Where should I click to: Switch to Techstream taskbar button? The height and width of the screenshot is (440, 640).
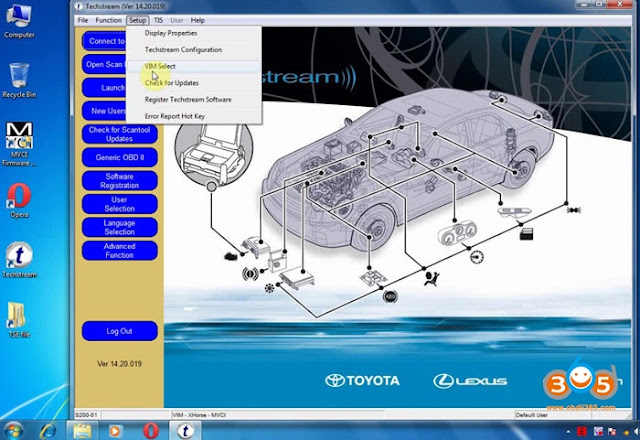(x=185, y=431)
